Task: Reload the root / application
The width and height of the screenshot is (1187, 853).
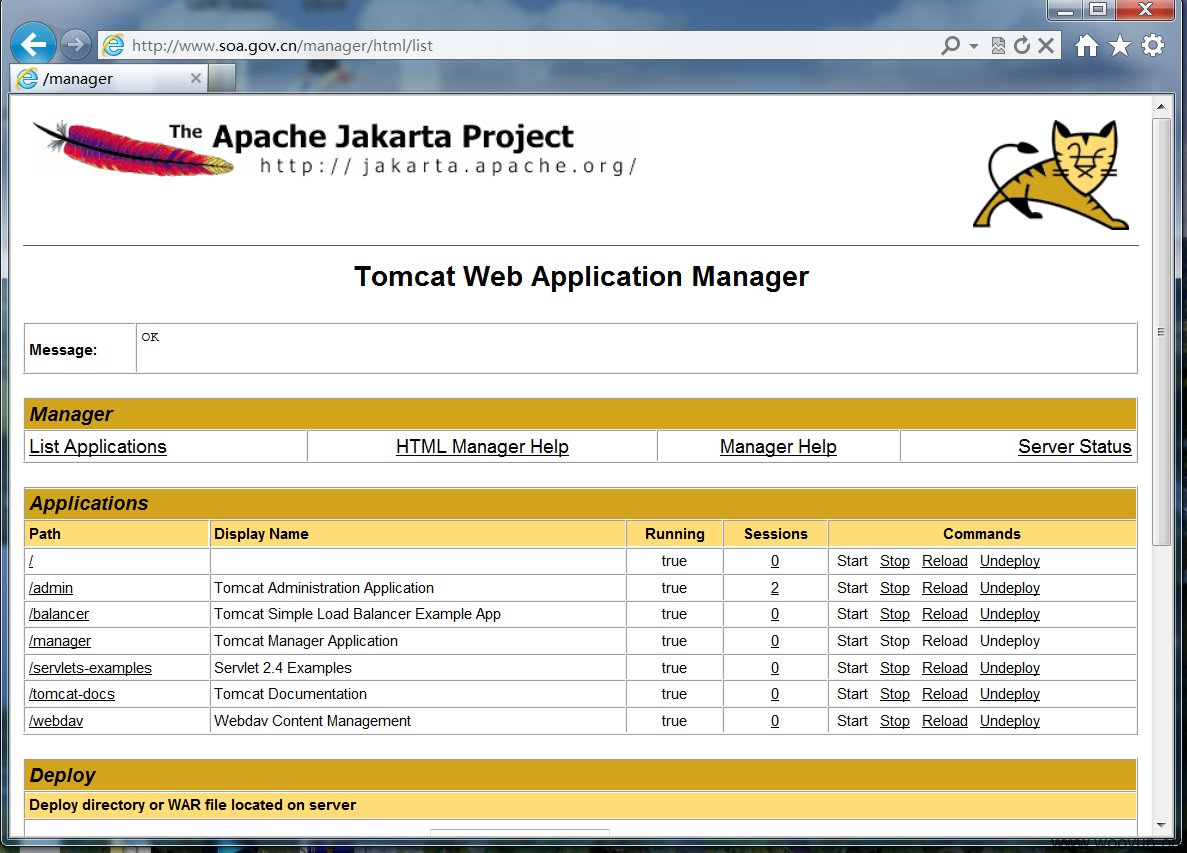Action: 945,561
